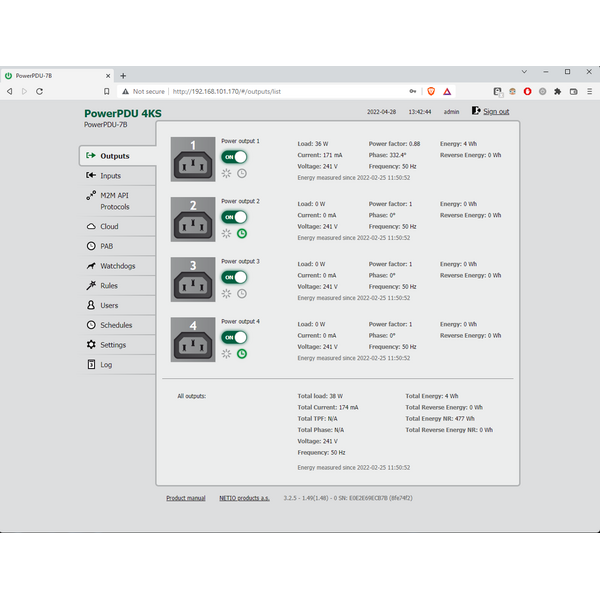Screen dimensions: 600x600
Task: Open the Watchdogs section in sidebar
Action: [x=117, y=266]
